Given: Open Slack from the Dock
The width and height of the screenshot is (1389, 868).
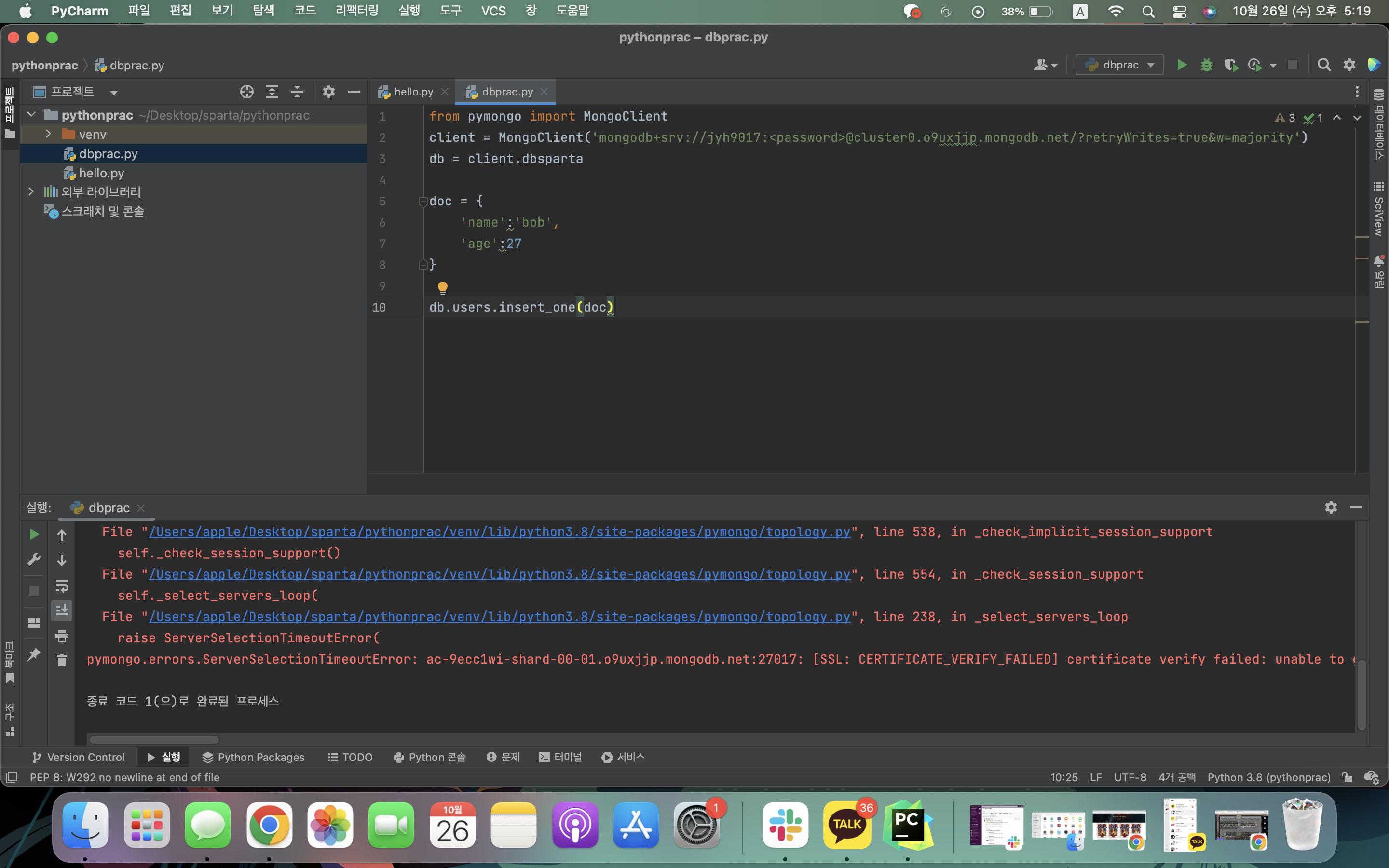Looking at the screenshot, I should coord(785,825).
